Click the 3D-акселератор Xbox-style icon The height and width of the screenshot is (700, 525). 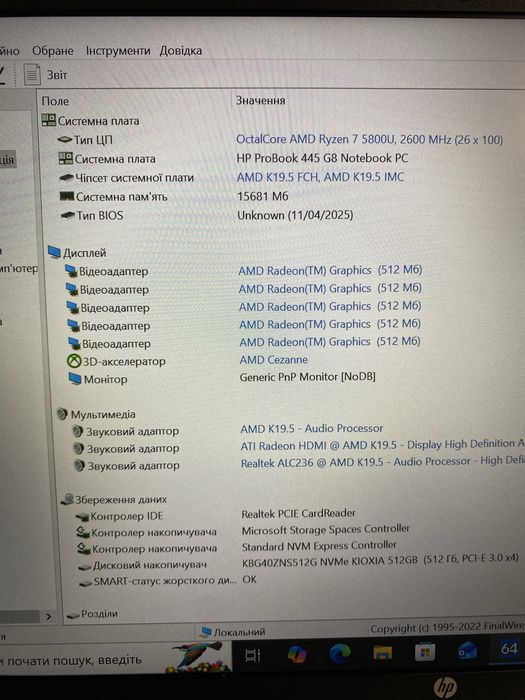74,361
